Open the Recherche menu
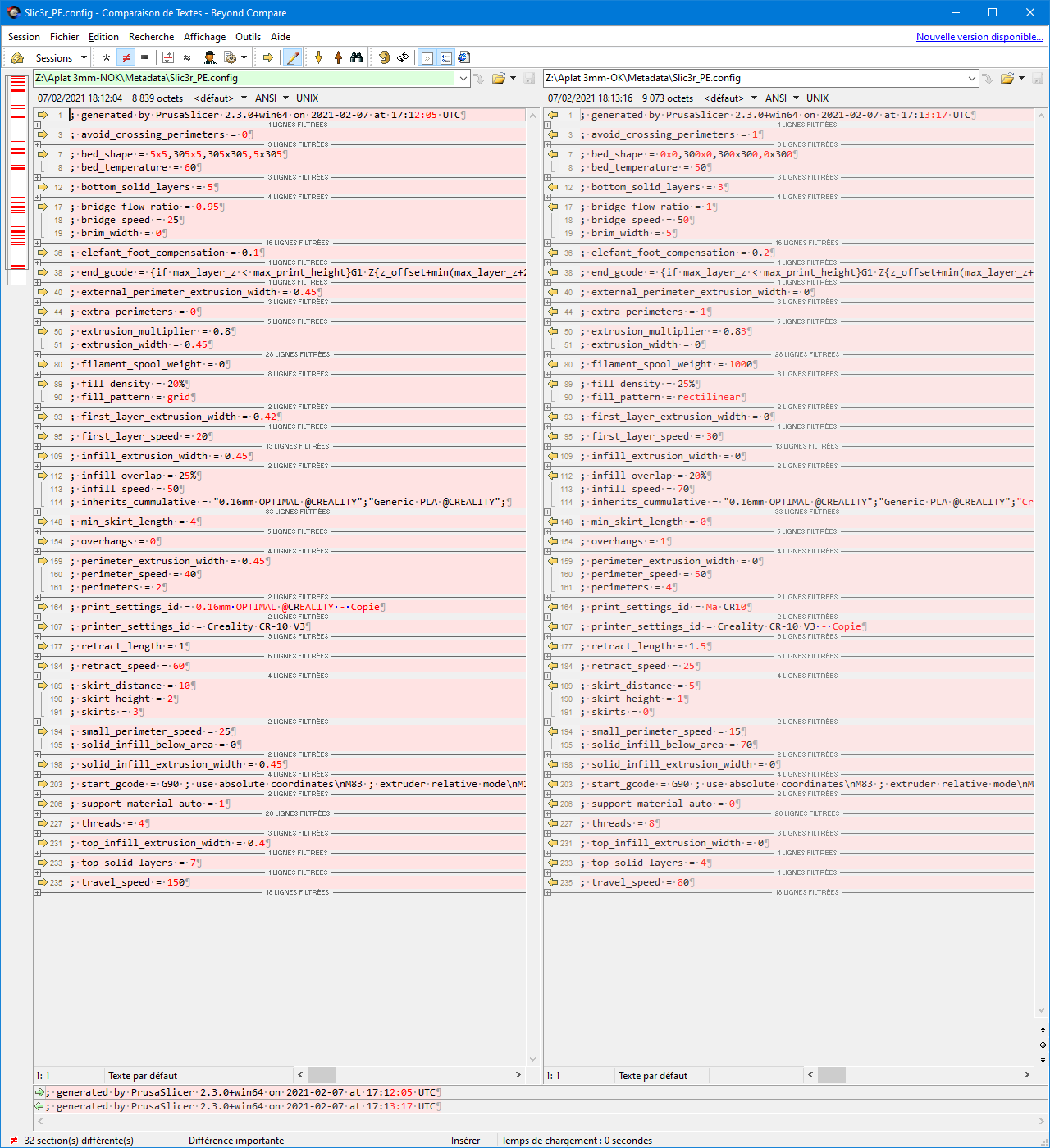Screen dimensions: 1050x1148 point(151,37)
